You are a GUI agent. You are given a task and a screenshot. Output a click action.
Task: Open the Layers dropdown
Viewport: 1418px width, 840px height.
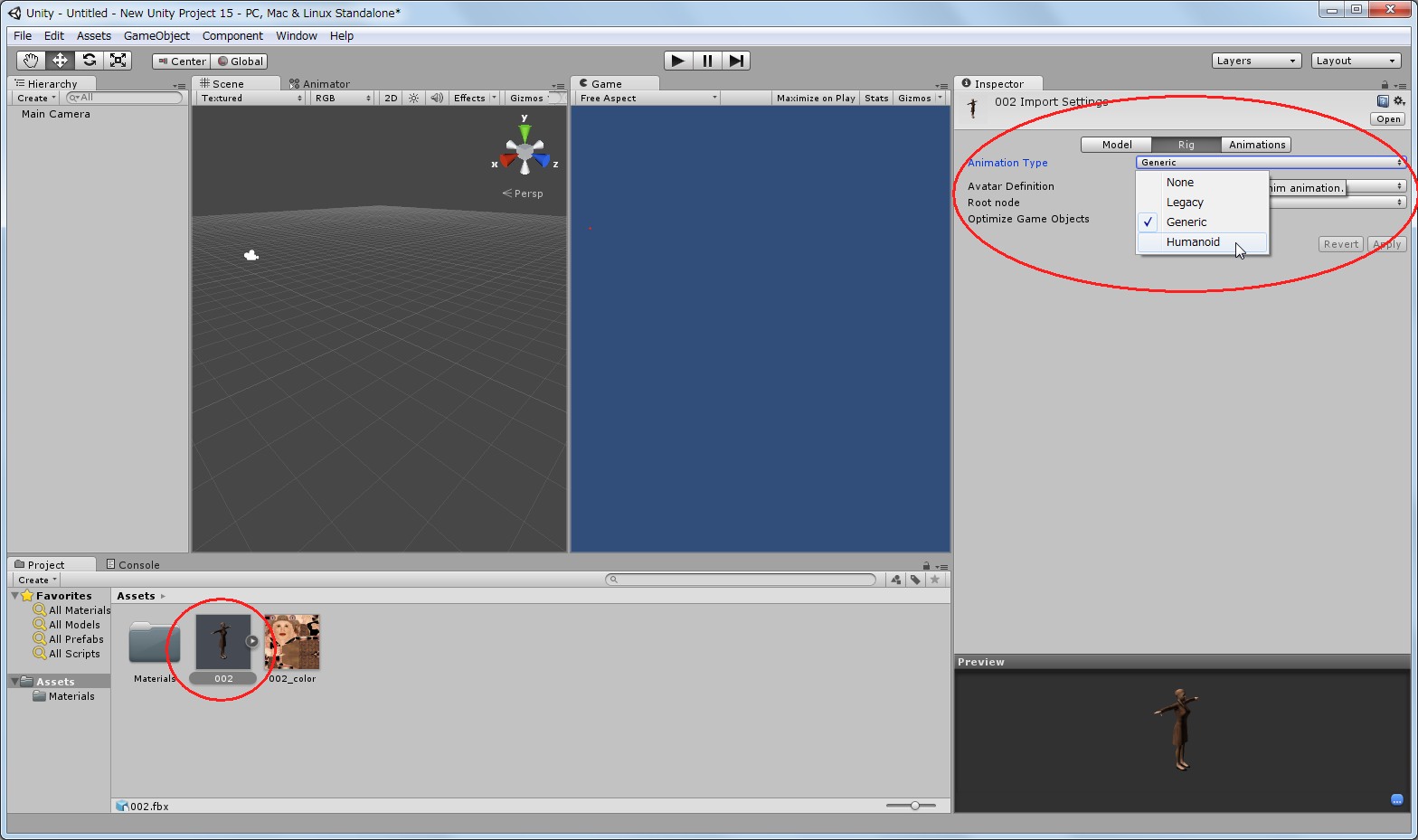tap(1257, 61)
